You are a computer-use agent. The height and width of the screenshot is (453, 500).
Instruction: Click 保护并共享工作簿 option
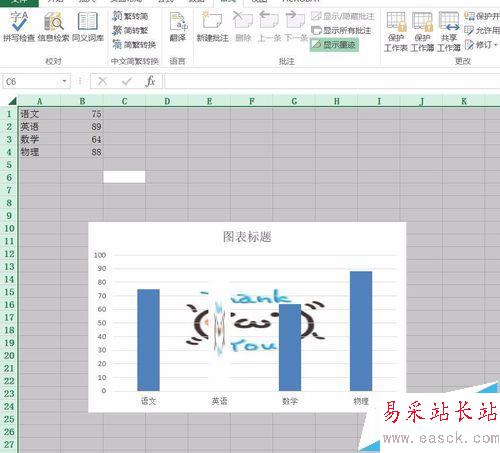pos(482,16)
